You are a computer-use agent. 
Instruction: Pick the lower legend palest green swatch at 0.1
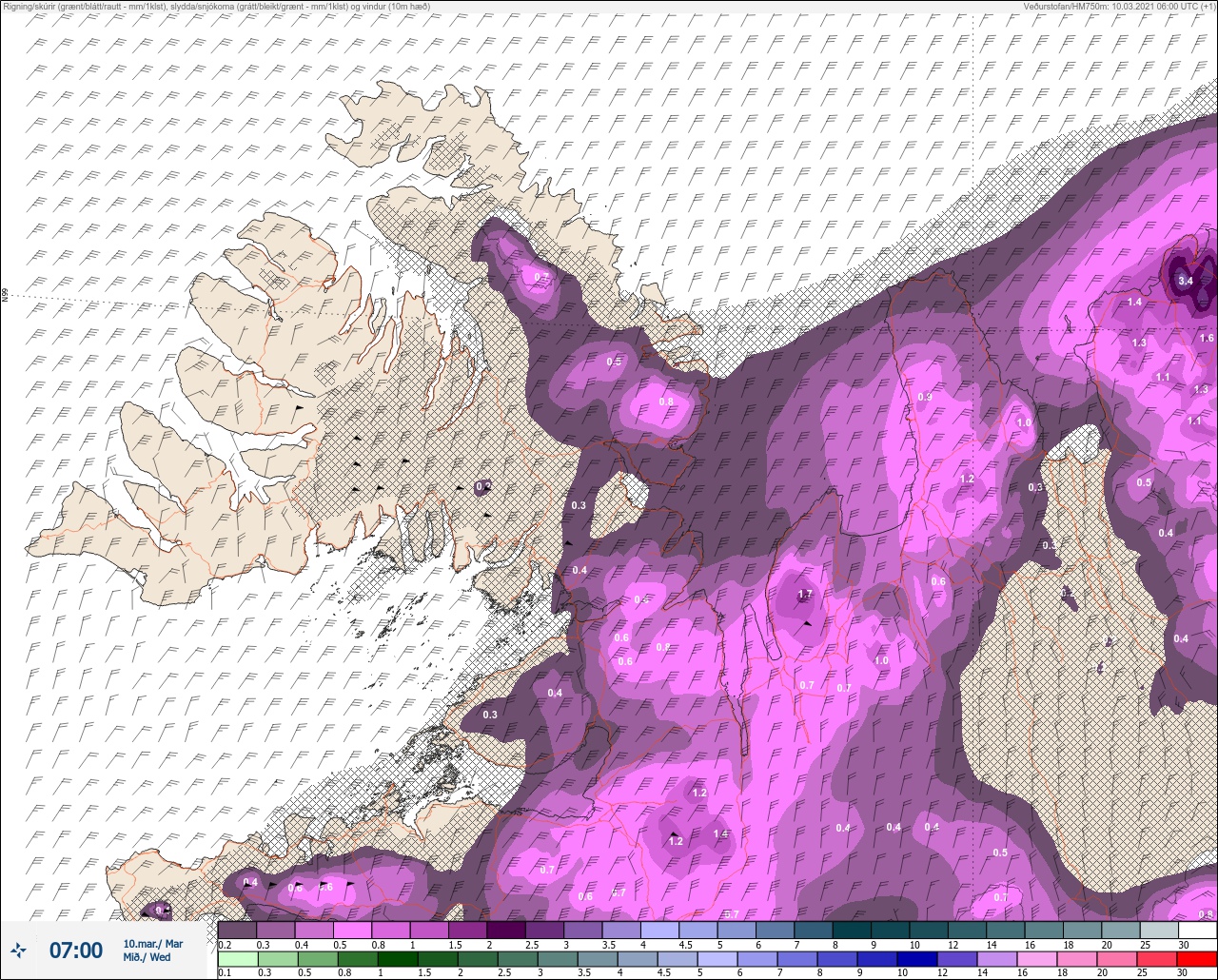(237, 958)
